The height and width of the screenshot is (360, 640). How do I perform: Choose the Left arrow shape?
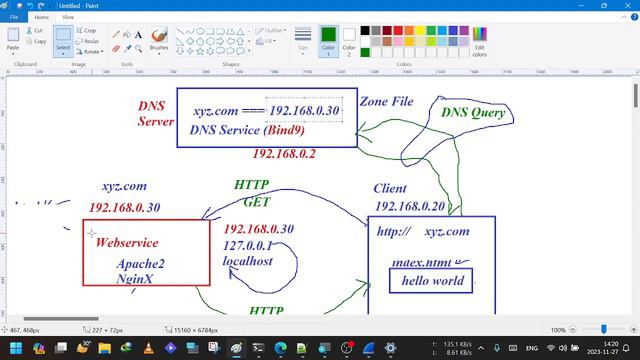[x=231, y=41]
